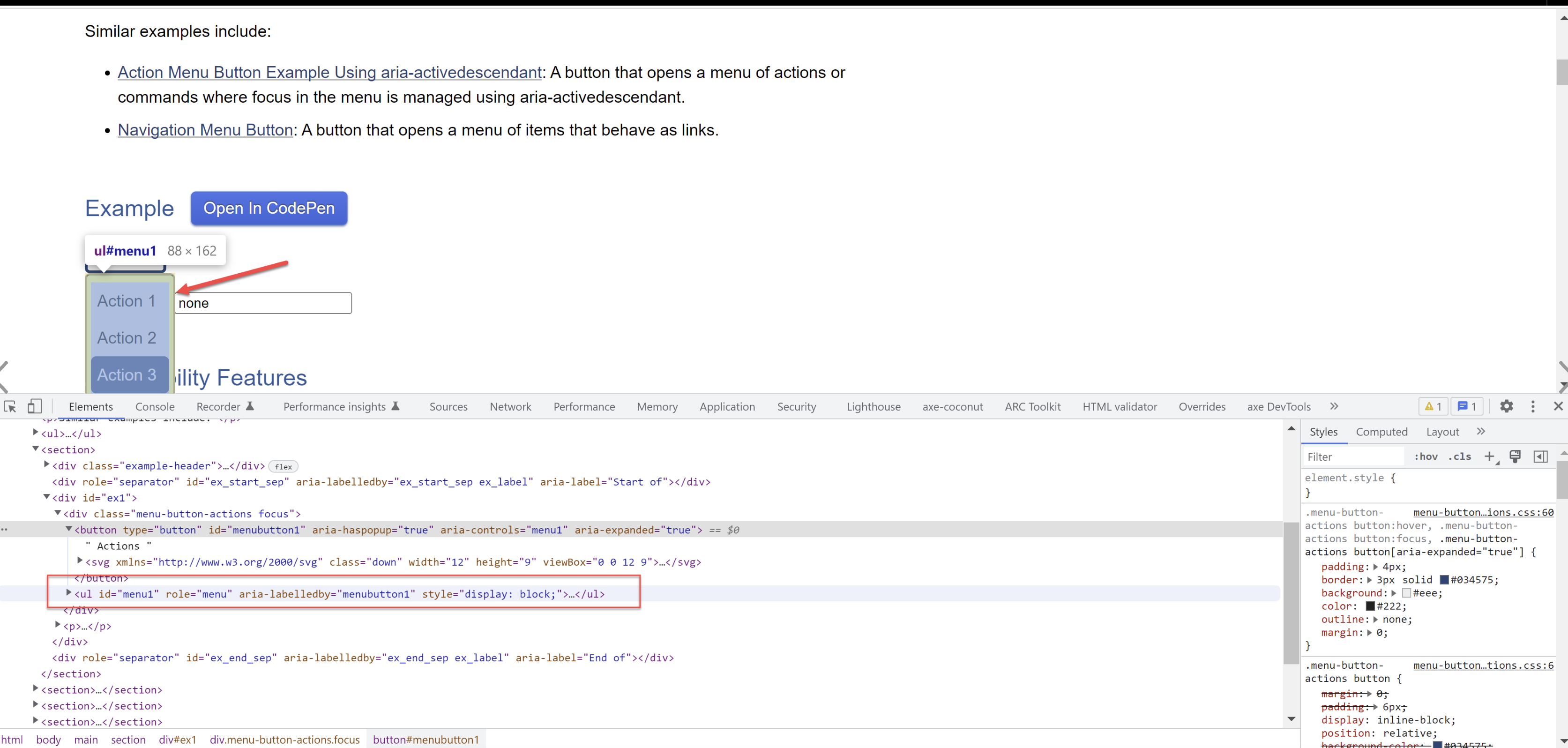Viewport: 1568px width, 748px height.
Task: Select the inspect element cursor icon
Action: click(10, 406)
